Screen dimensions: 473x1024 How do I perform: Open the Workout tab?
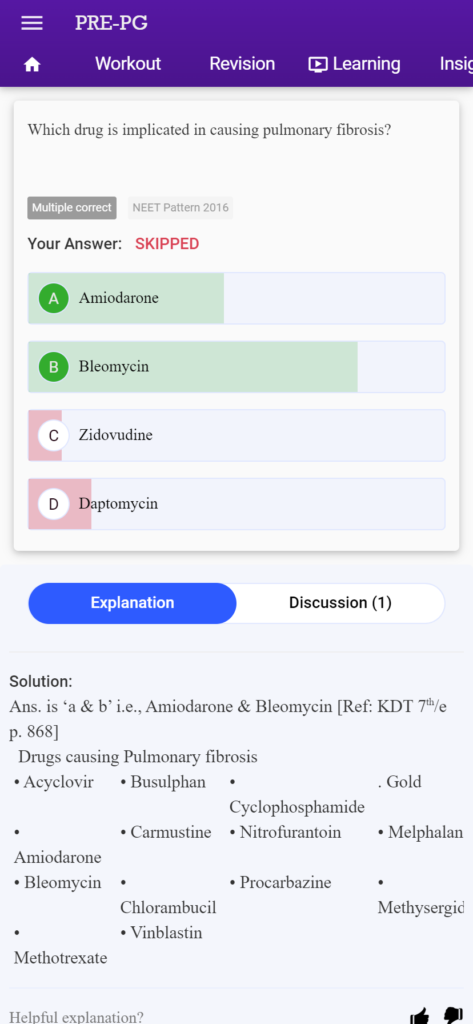(x=128, y=64)
